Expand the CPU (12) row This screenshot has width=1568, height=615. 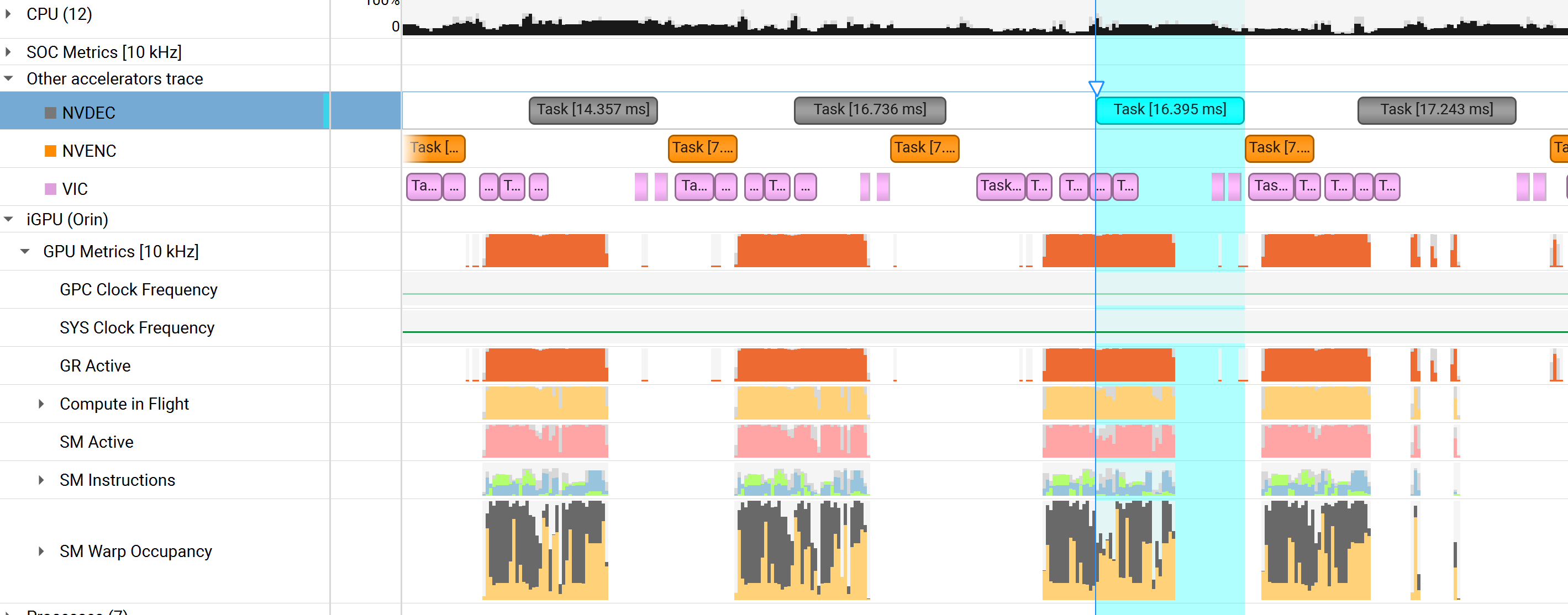(x=8, y=13)
